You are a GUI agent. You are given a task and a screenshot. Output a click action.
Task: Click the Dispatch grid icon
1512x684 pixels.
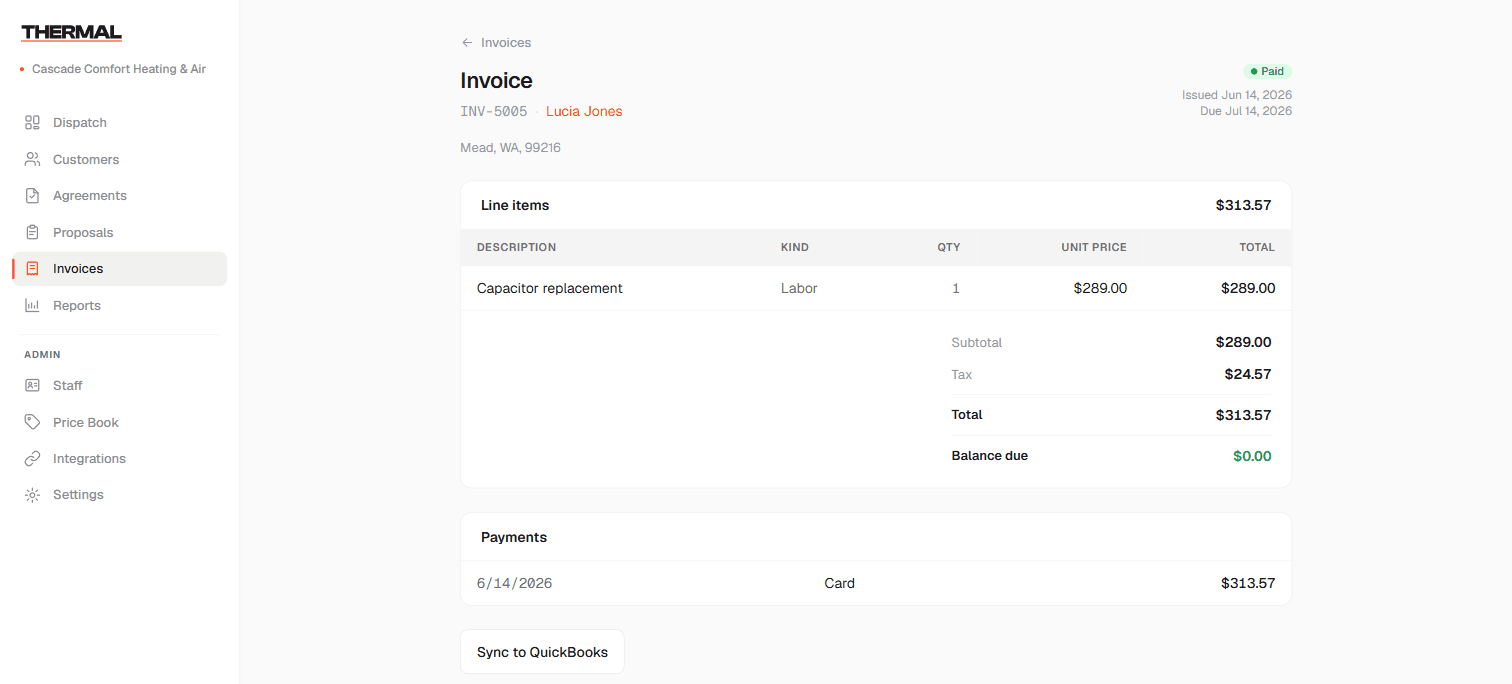[32, 123]
